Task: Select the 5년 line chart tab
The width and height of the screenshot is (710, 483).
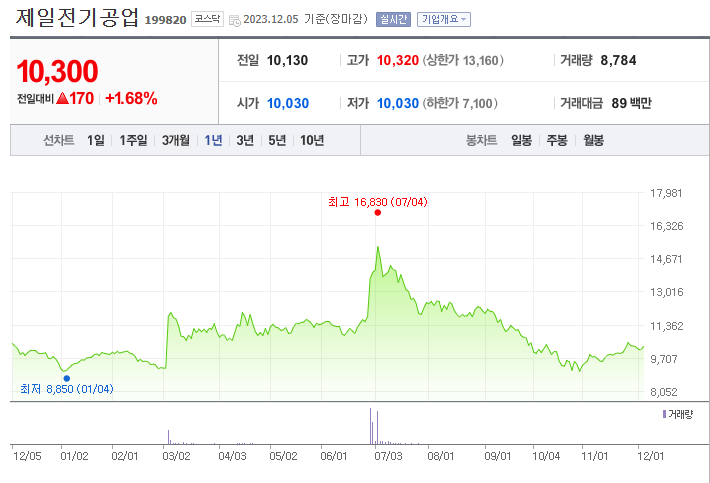Action: (x=277, y=140)
